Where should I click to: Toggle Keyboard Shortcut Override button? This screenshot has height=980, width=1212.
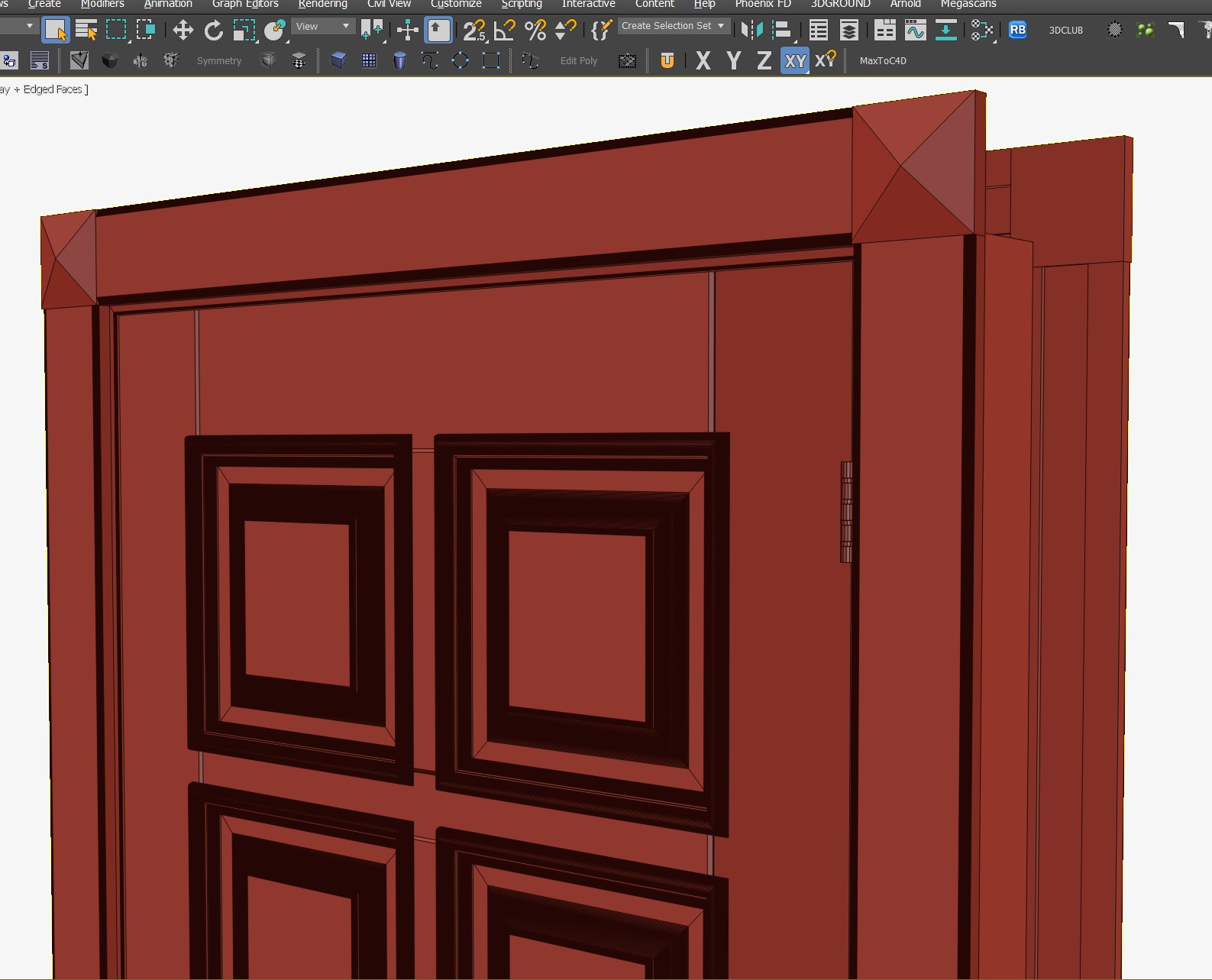438,31
